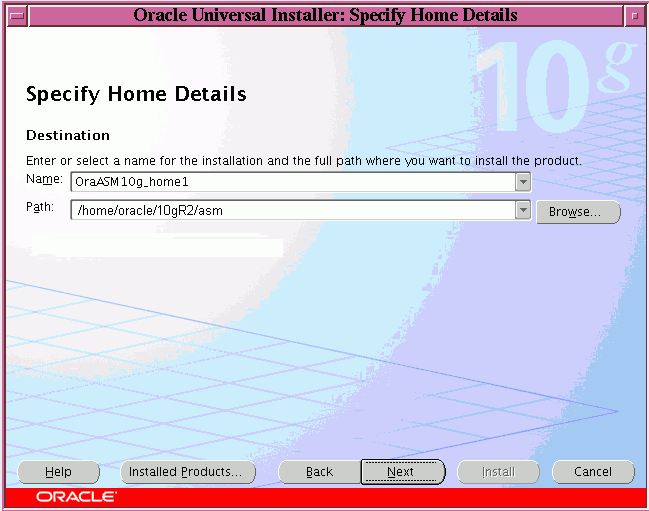This screenshot has height=511, width=649.
Task: Go Back to the previous step
Action: click(319, 472)
